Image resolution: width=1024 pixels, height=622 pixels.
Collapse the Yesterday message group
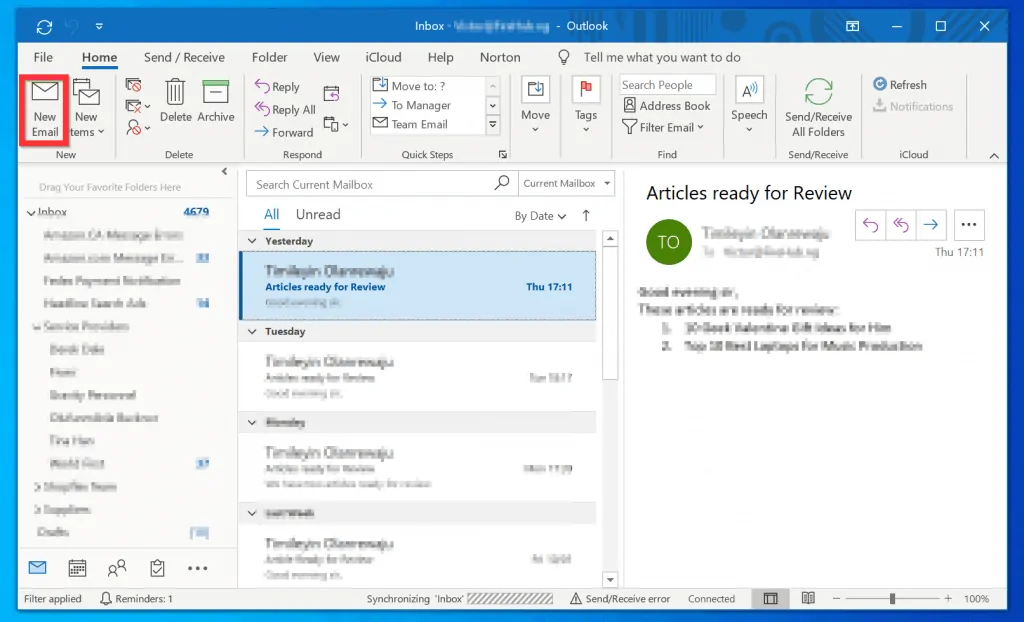[x=252, y=240]
